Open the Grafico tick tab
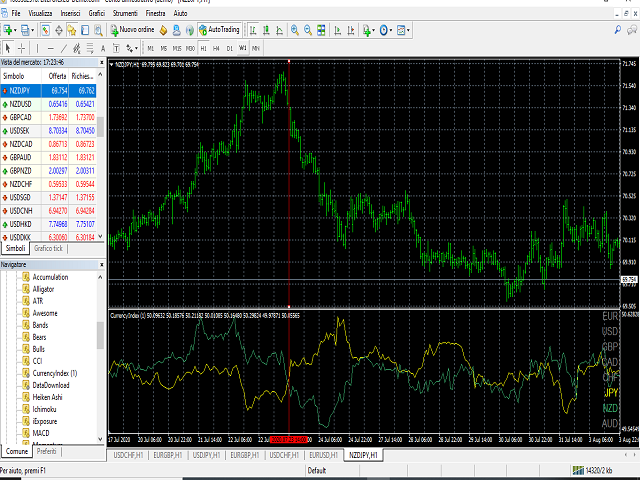This screenshot has height=480, width=640. point(48,248)
